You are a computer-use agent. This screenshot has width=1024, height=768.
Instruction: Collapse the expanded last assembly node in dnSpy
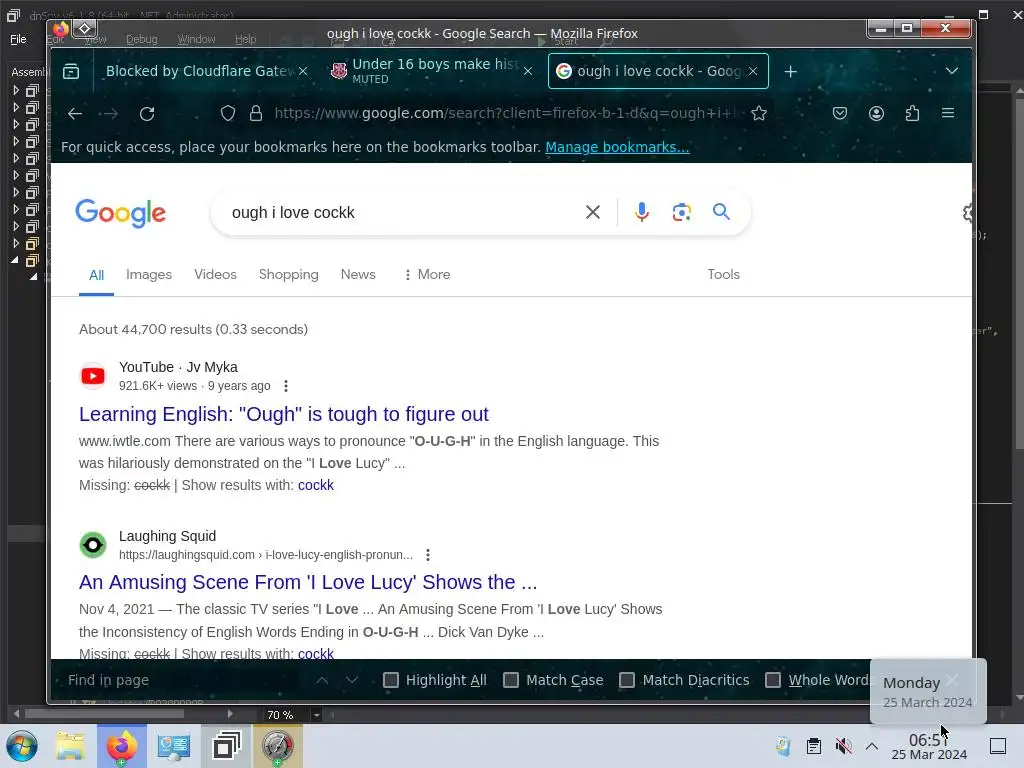point(15,260)
